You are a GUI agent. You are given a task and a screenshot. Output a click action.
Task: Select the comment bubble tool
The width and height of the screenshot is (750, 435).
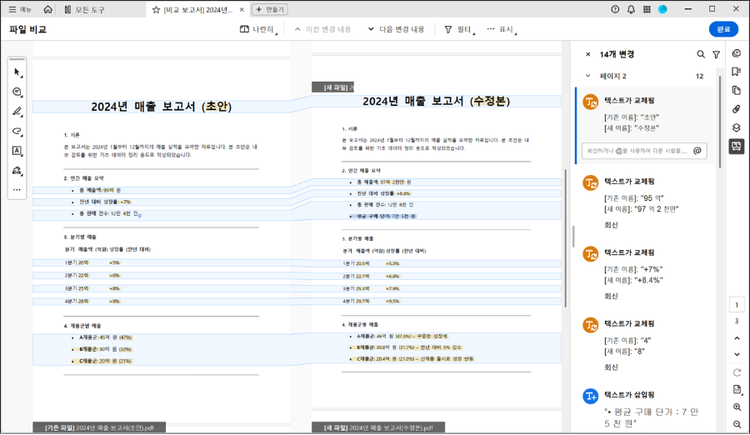17,92
